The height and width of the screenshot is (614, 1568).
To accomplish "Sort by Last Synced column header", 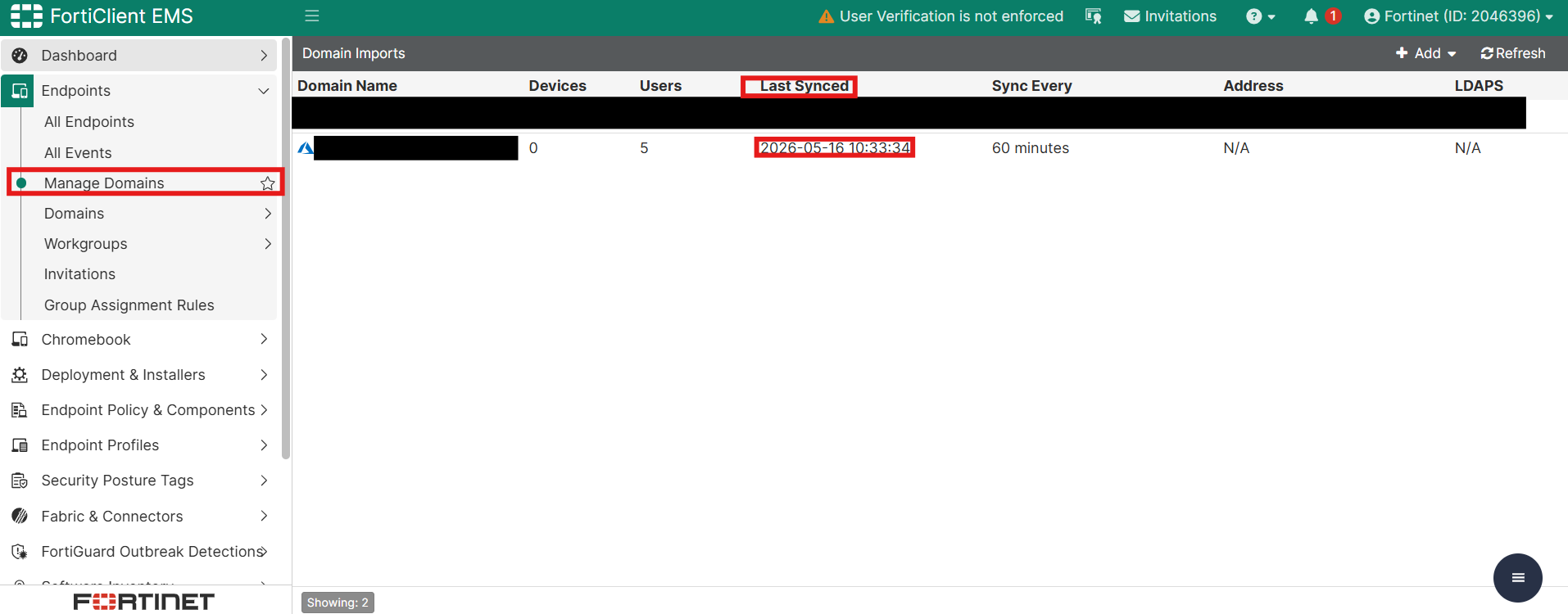I will tap(804, 86).
